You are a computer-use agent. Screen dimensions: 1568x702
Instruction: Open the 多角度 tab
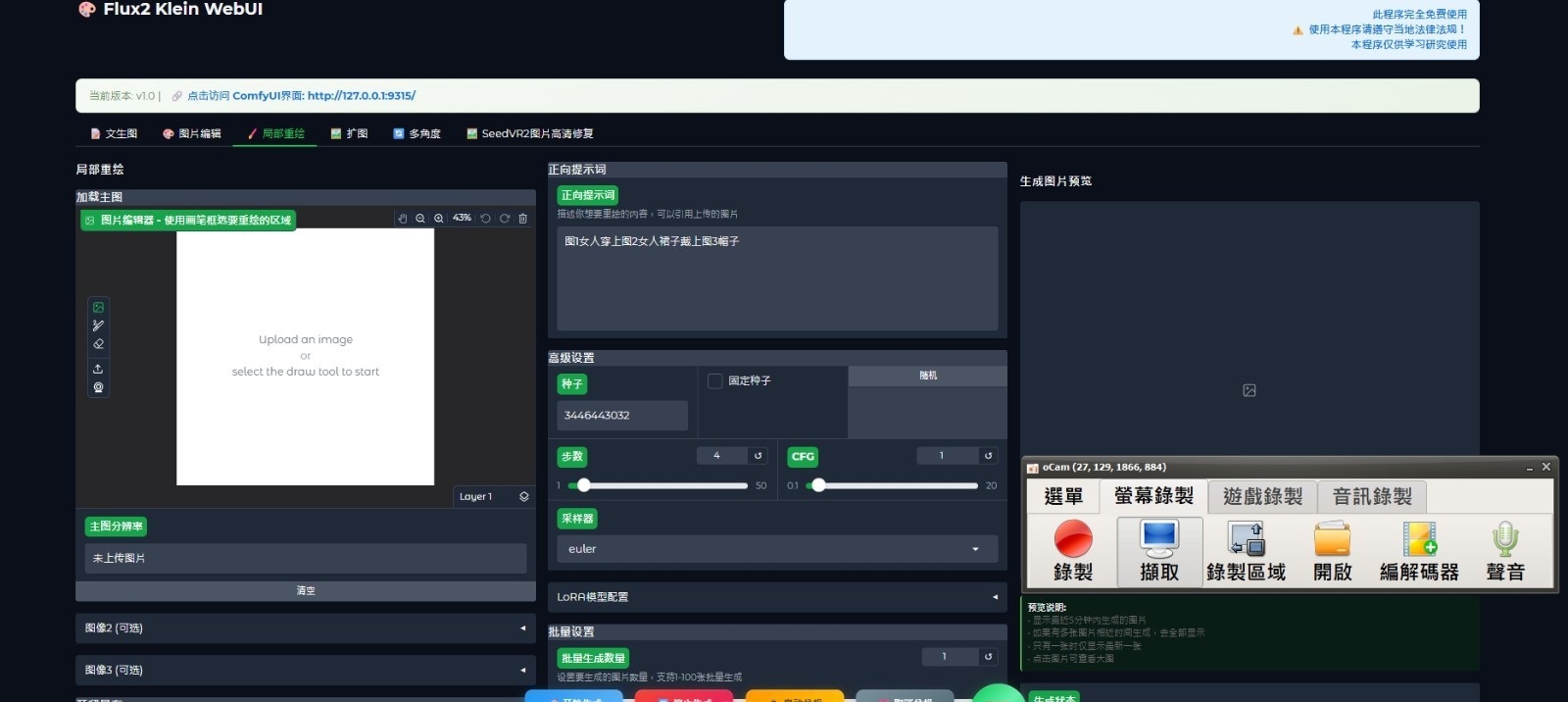417,133
